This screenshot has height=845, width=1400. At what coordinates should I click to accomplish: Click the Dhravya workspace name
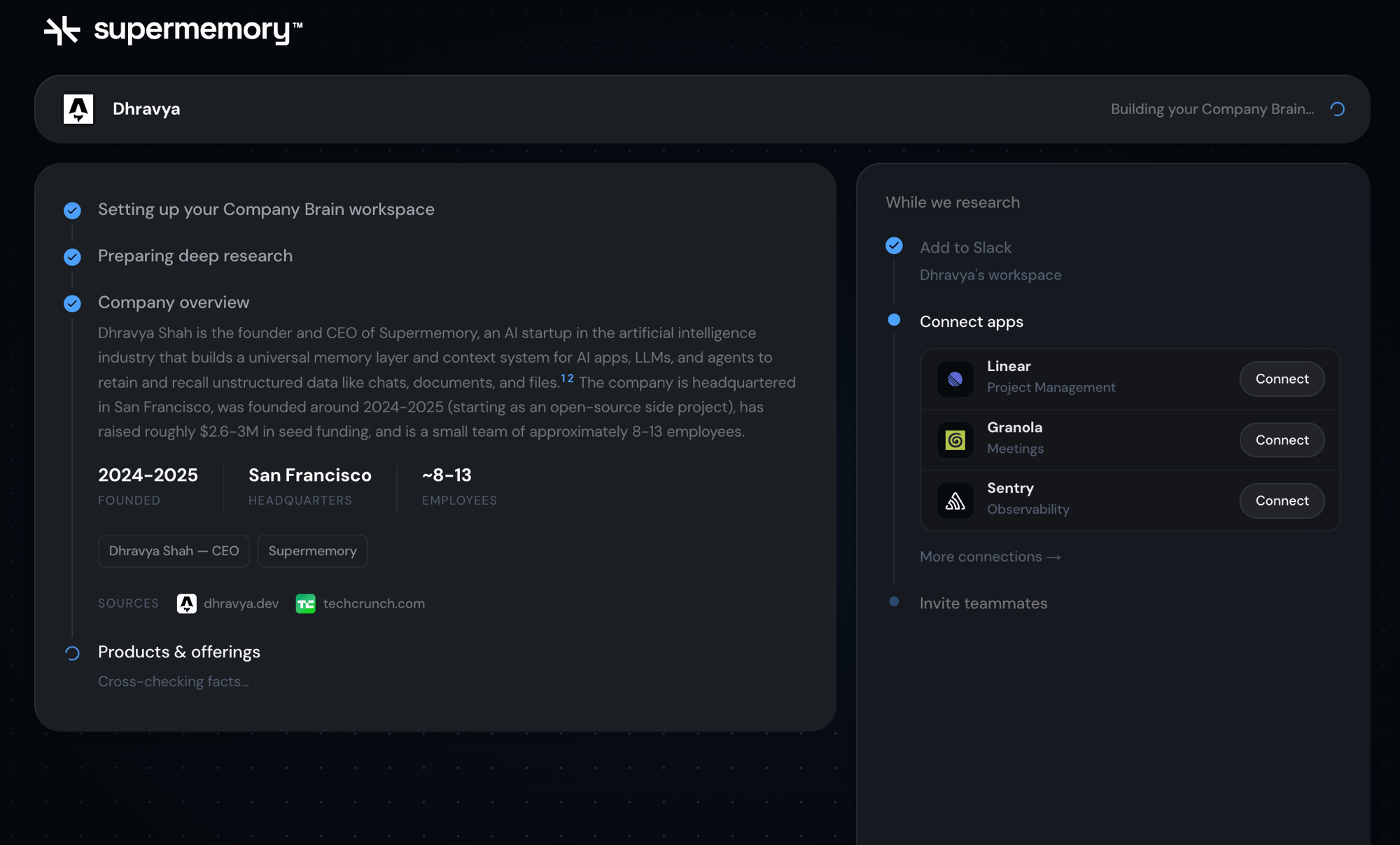tap(146, 109)
